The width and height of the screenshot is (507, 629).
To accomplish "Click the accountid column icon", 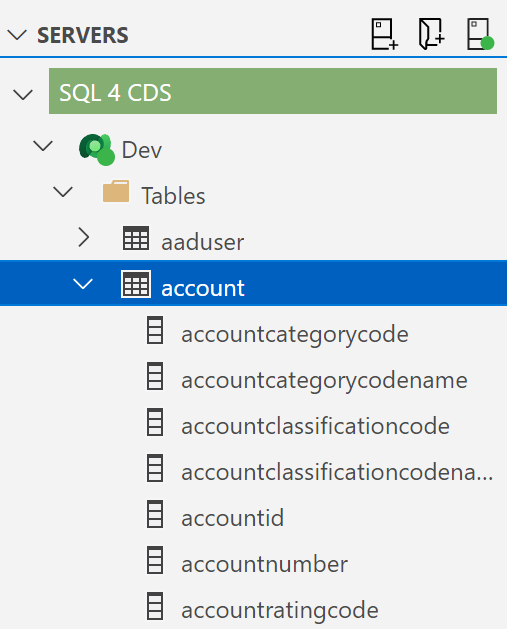I will (155, 514).
